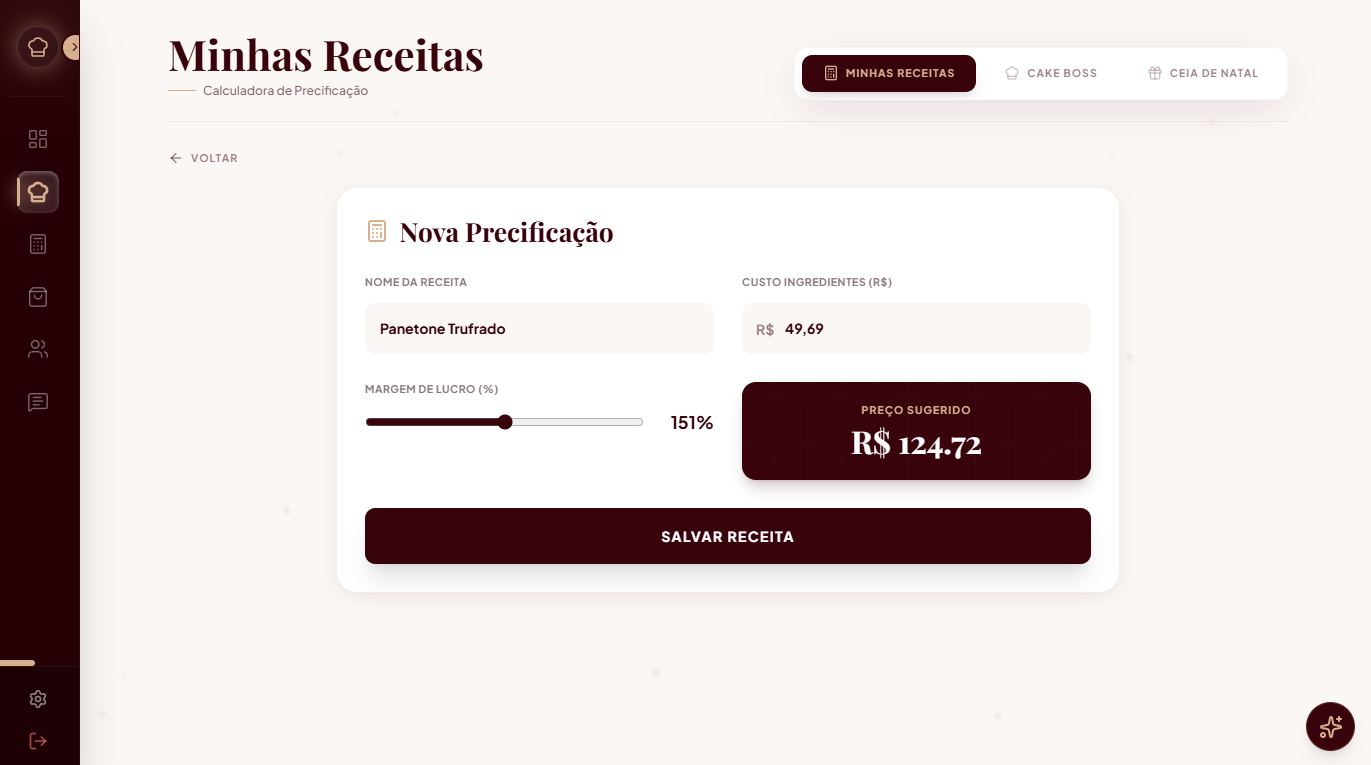Click the Margem de Lucro slider handle

[x=505, y=422]
